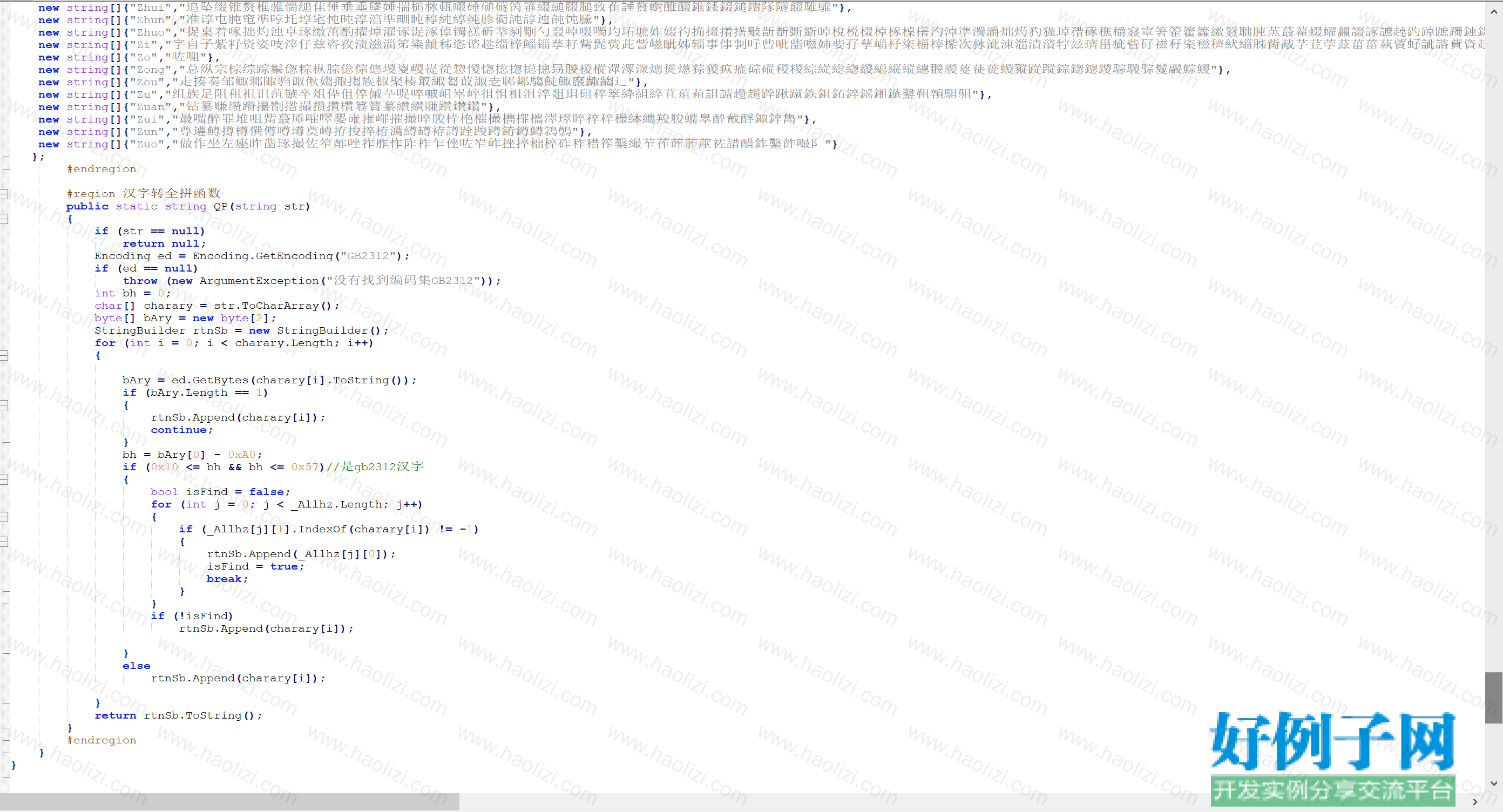Viewport: 1503px width, 812px height.
Task: Click the "Zui" array entry line
Action: (x=427, y=119)
